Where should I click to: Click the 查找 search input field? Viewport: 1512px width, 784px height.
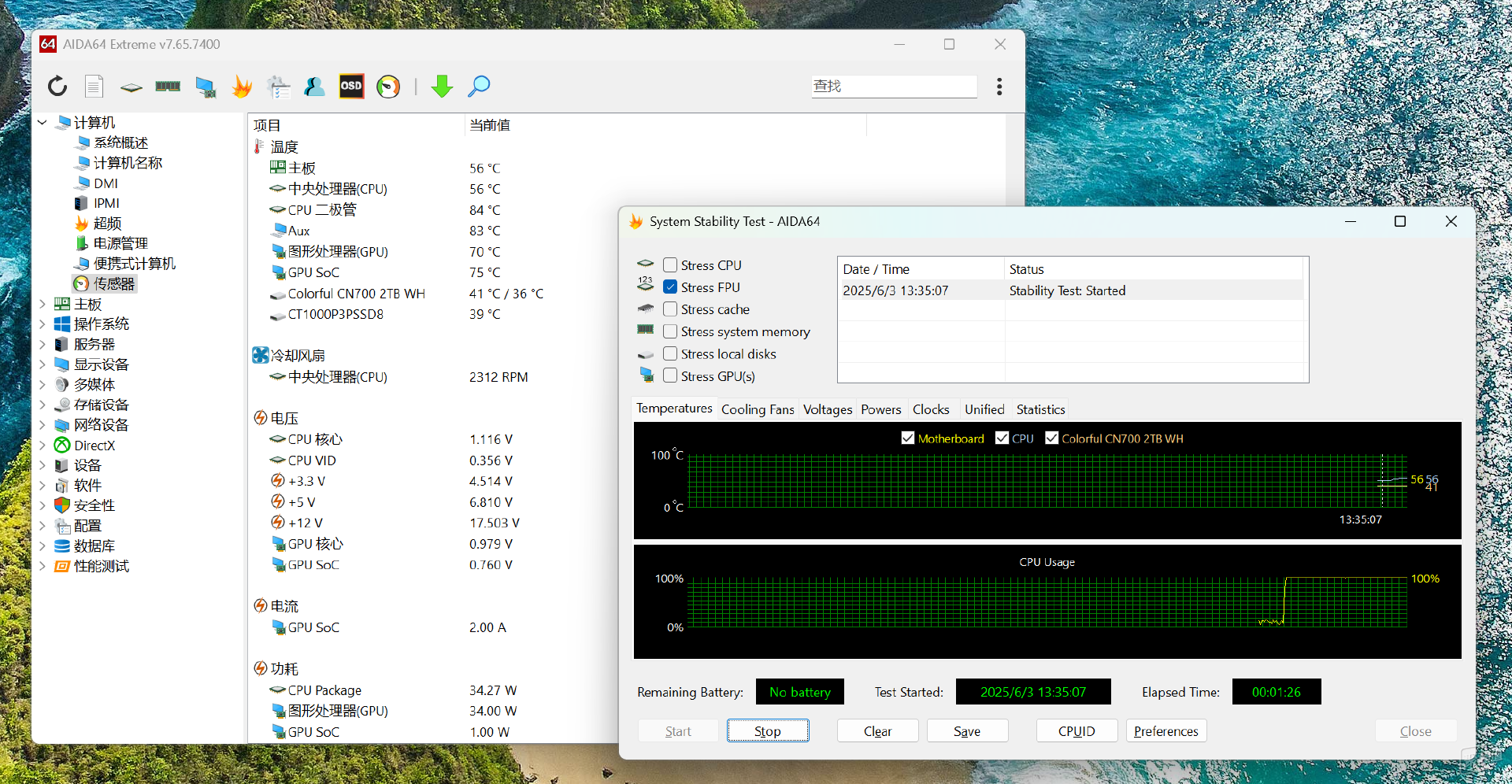coord(895,86)
